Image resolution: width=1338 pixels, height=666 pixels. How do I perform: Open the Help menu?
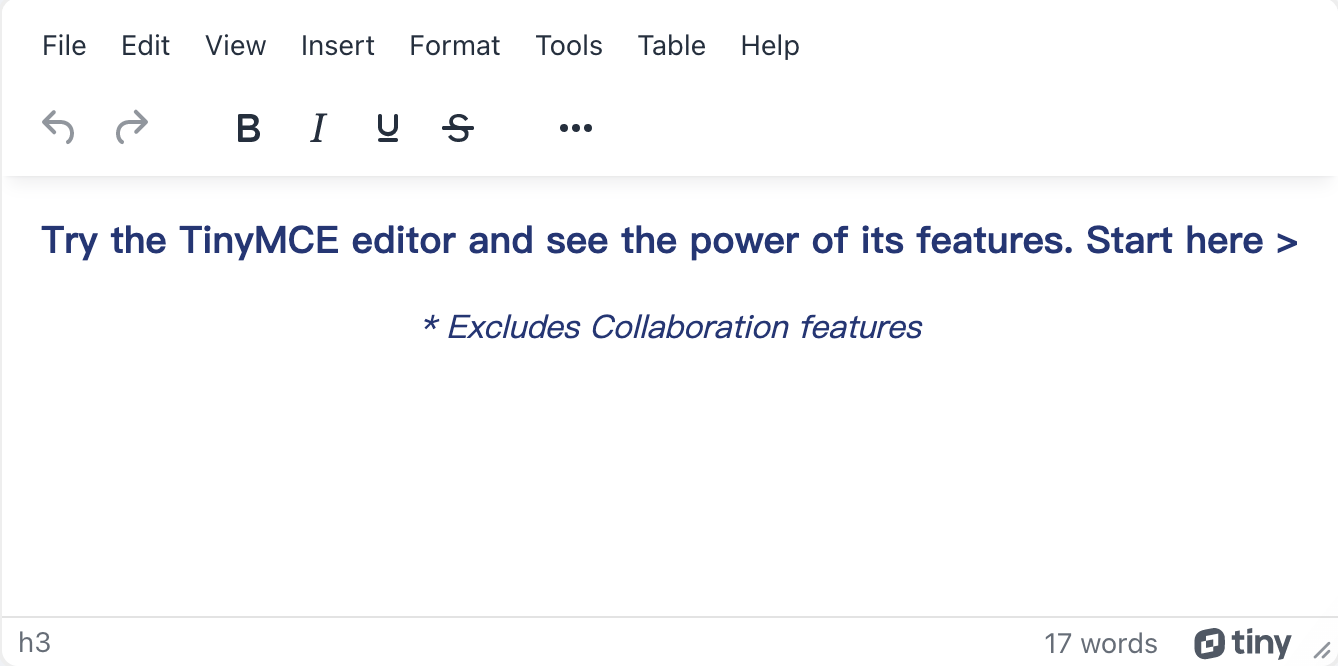coord(770,46)
